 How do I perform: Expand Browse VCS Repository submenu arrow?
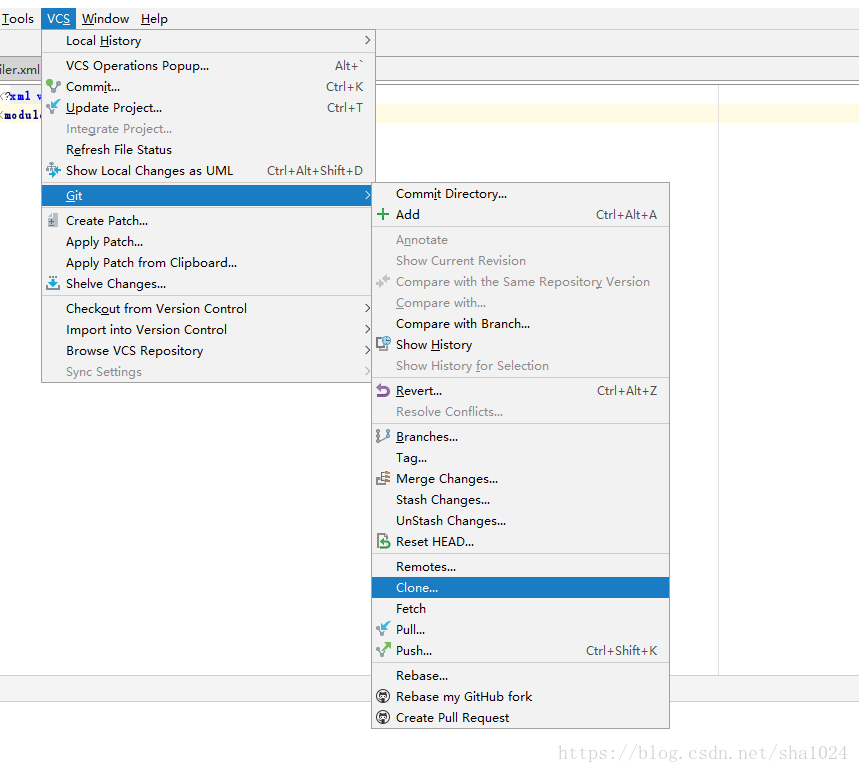(367, 351)
